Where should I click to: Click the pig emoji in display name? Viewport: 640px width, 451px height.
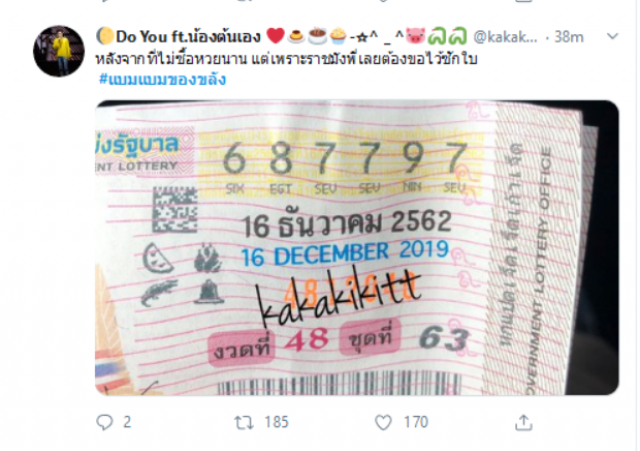(416, 36)
